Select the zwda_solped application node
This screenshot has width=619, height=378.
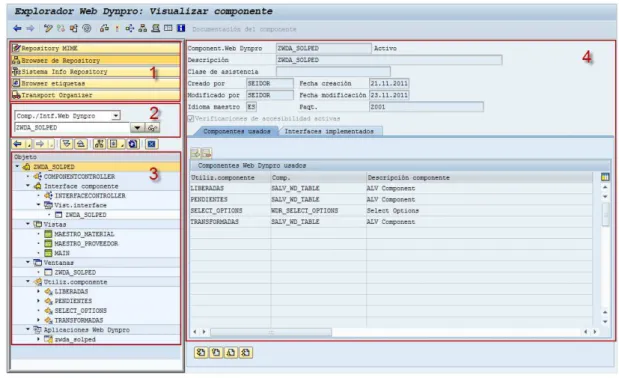75,339
